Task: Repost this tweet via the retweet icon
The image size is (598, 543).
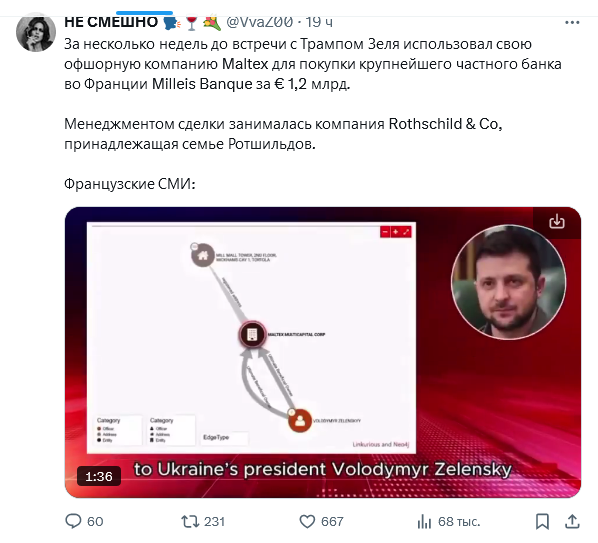Action: pyautogui.click(x=190, y=521)
